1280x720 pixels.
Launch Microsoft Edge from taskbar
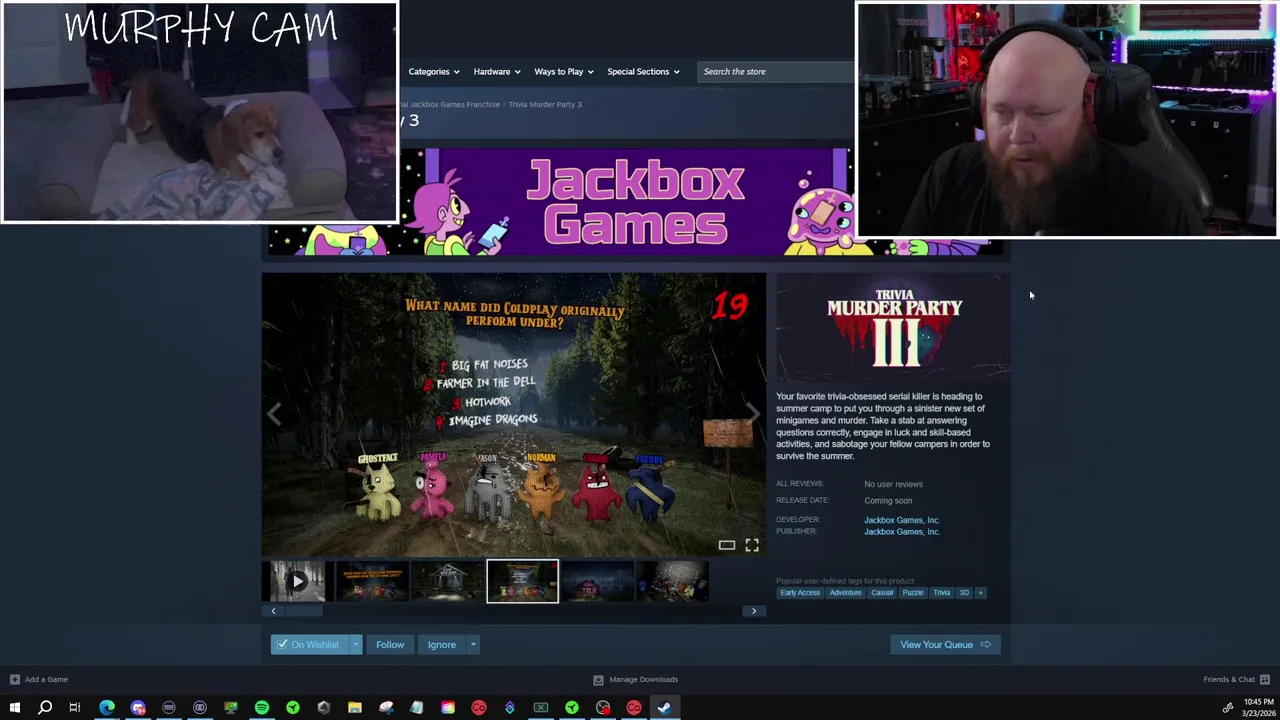107,708
